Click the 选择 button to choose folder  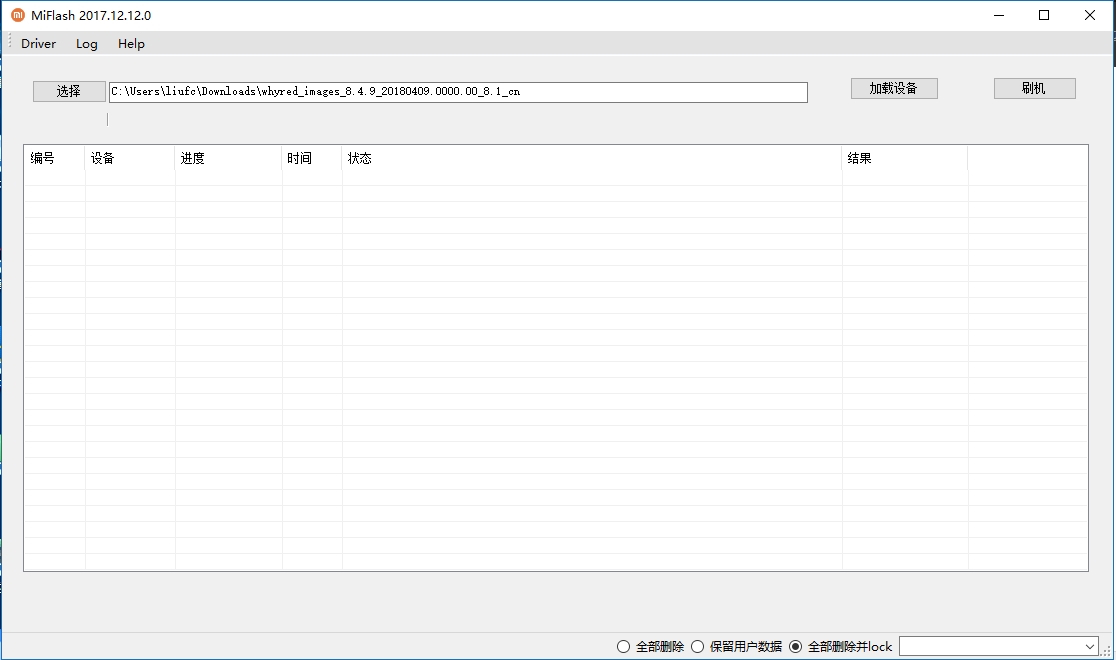point(69,91)
